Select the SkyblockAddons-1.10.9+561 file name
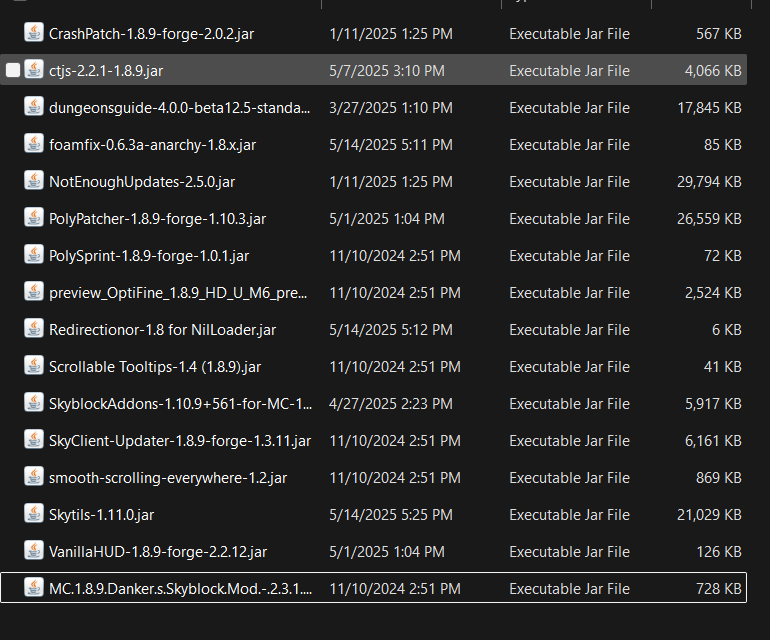 click(180, 404)
